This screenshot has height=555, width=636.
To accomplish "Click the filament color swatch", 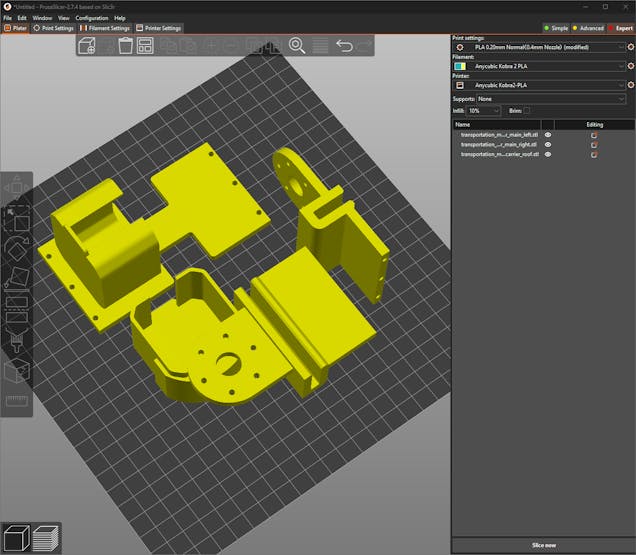I will click(x=459, y=66).
